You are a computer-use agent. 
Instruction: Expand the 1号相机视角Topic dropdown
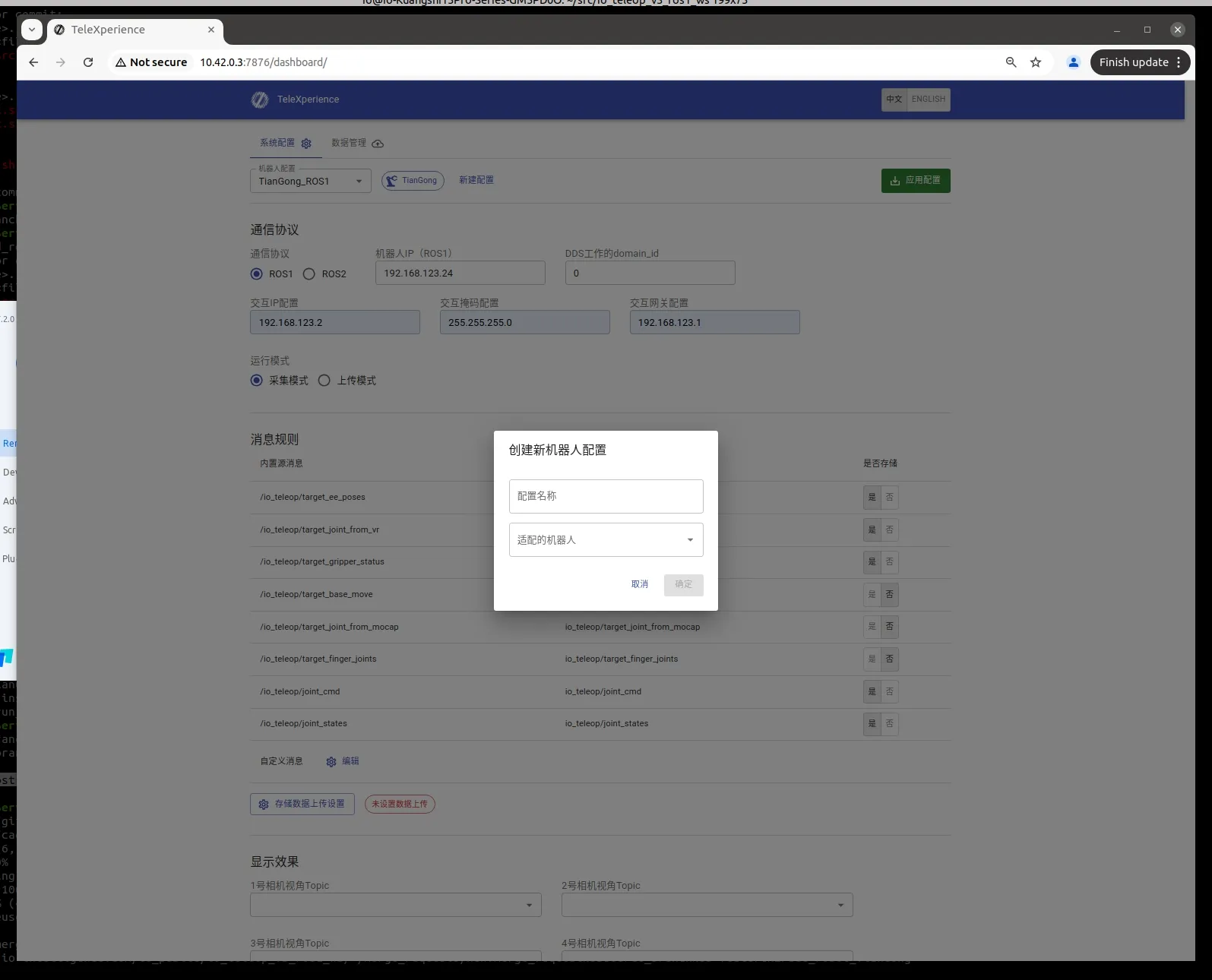[x=396, y=905]
